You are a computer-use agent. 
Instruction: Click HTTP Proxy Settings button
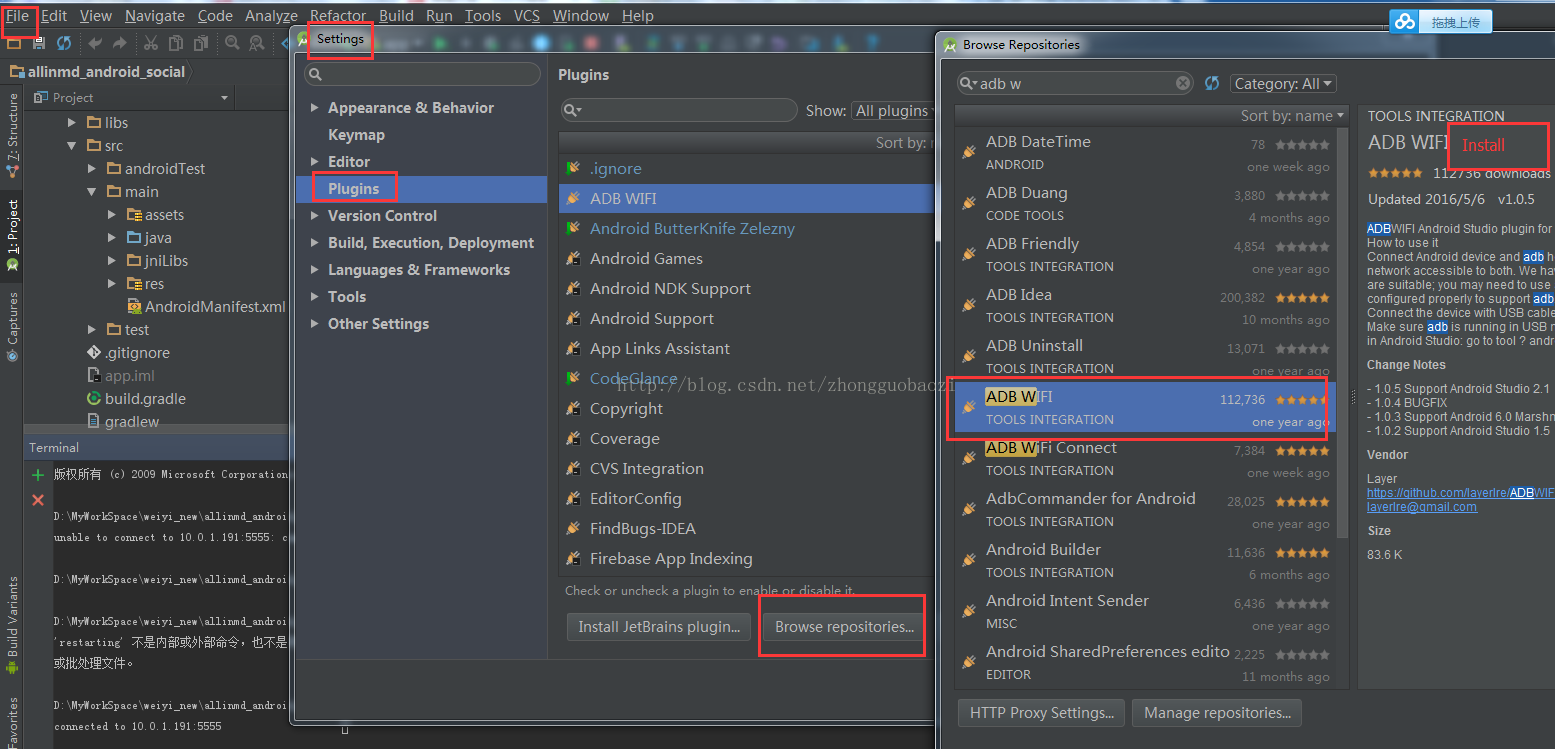(x=1041, y=713)
